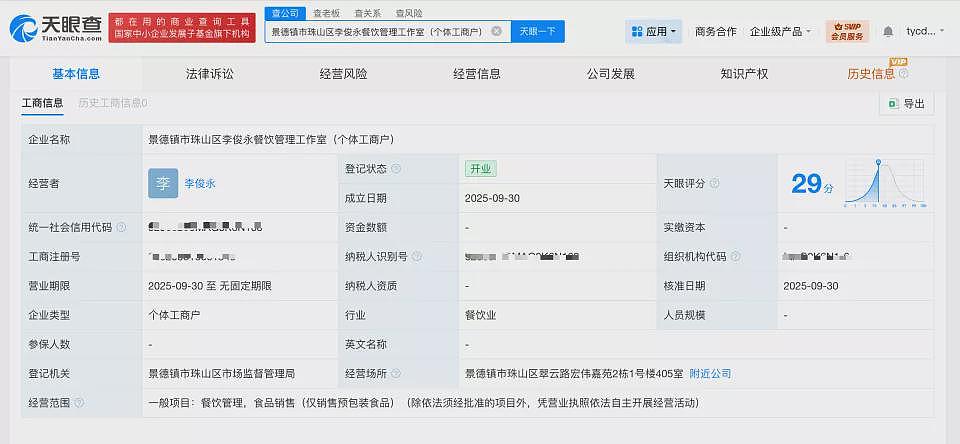
Task: Open the help icon beside 天眼评分
Action: click(x=714, y=183)
